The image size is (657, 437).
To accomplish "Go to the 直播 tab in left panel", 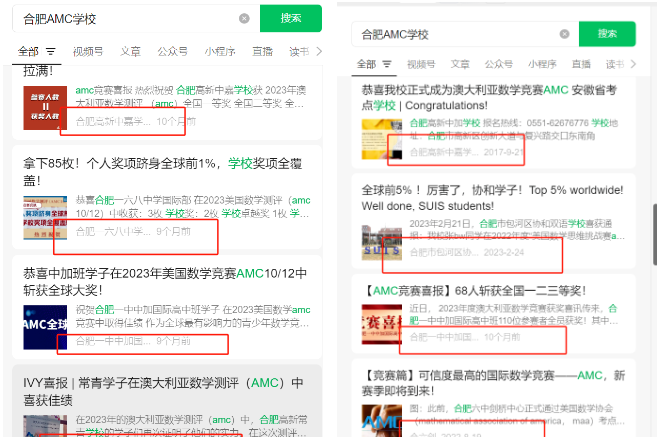I will point(262,51).
